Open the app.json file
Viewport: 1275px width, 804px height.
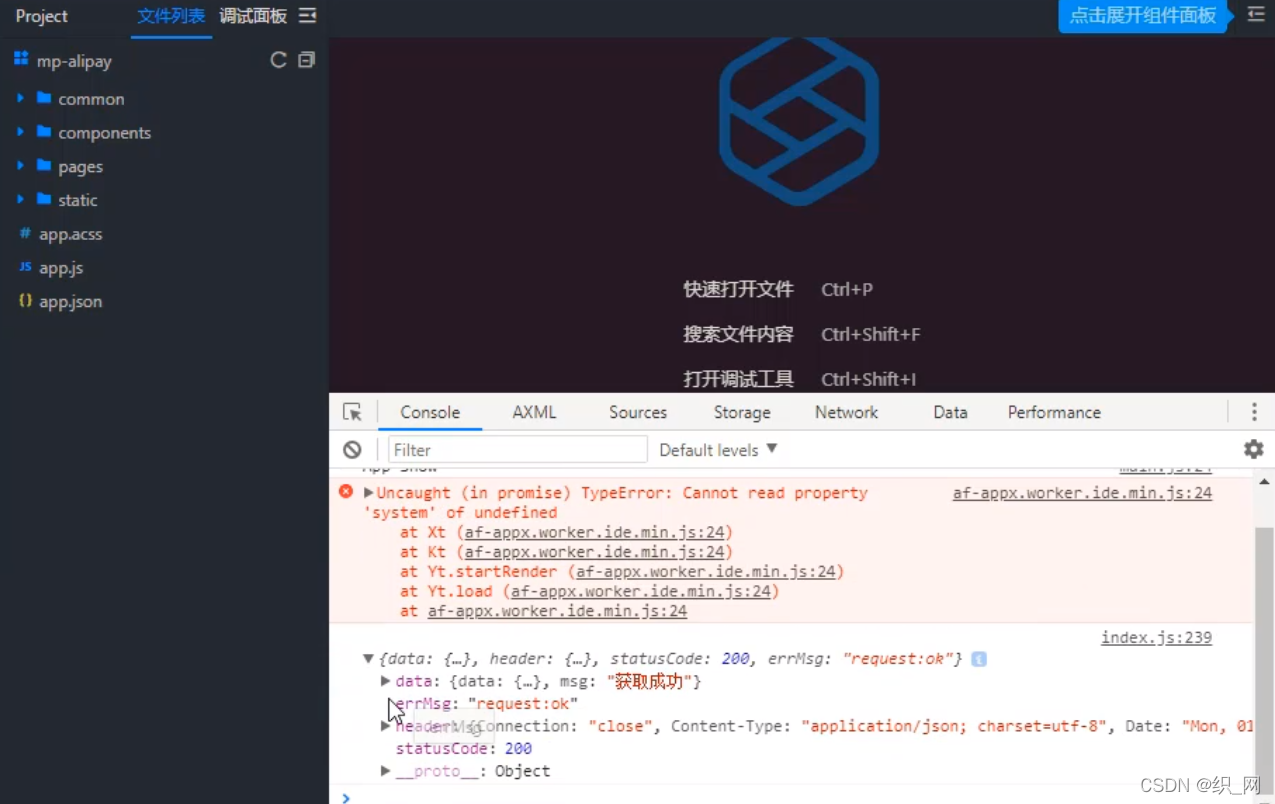[69, 301]
